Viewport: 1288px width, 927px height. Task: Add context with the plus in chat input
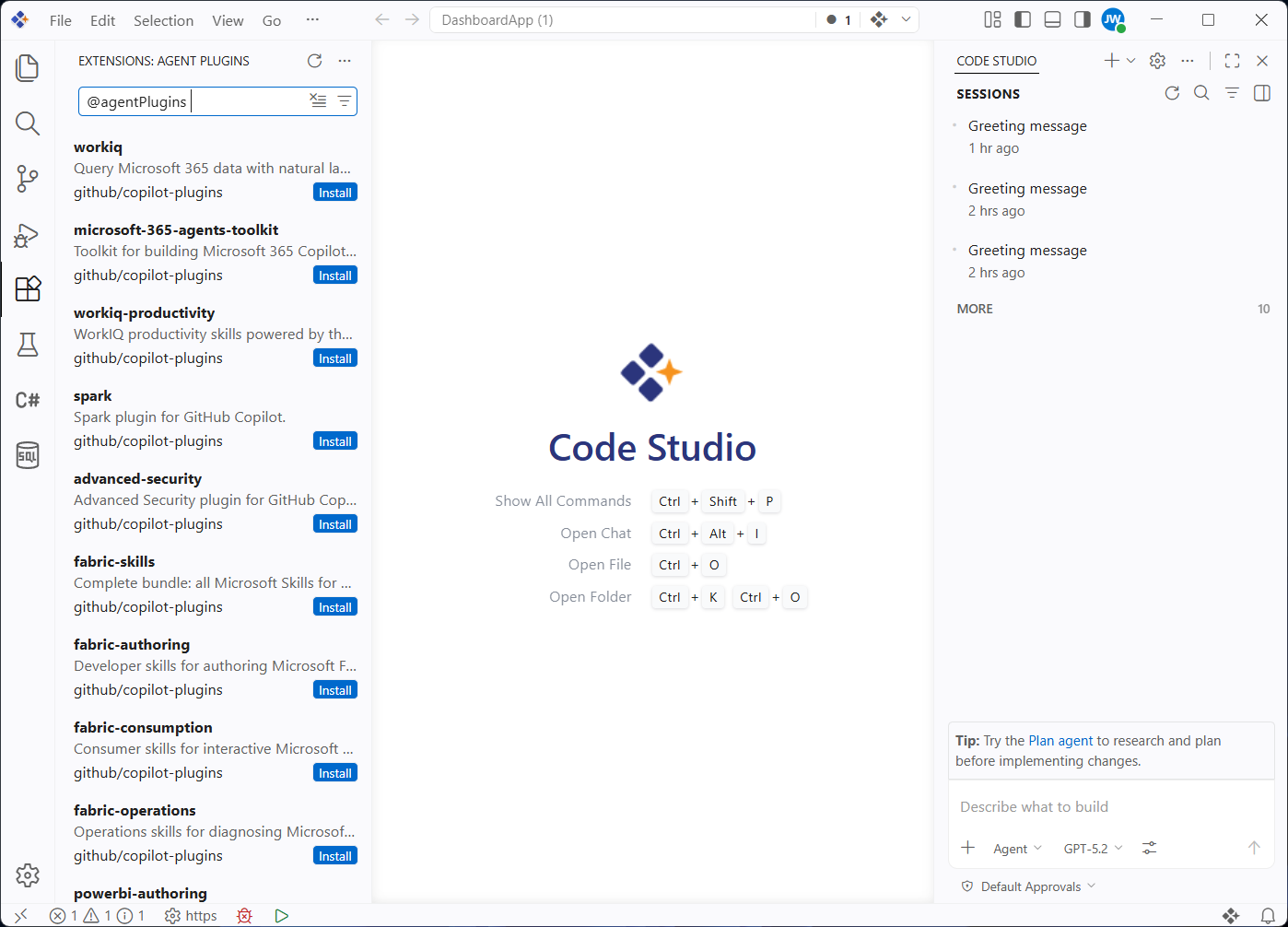coord(968,848)
